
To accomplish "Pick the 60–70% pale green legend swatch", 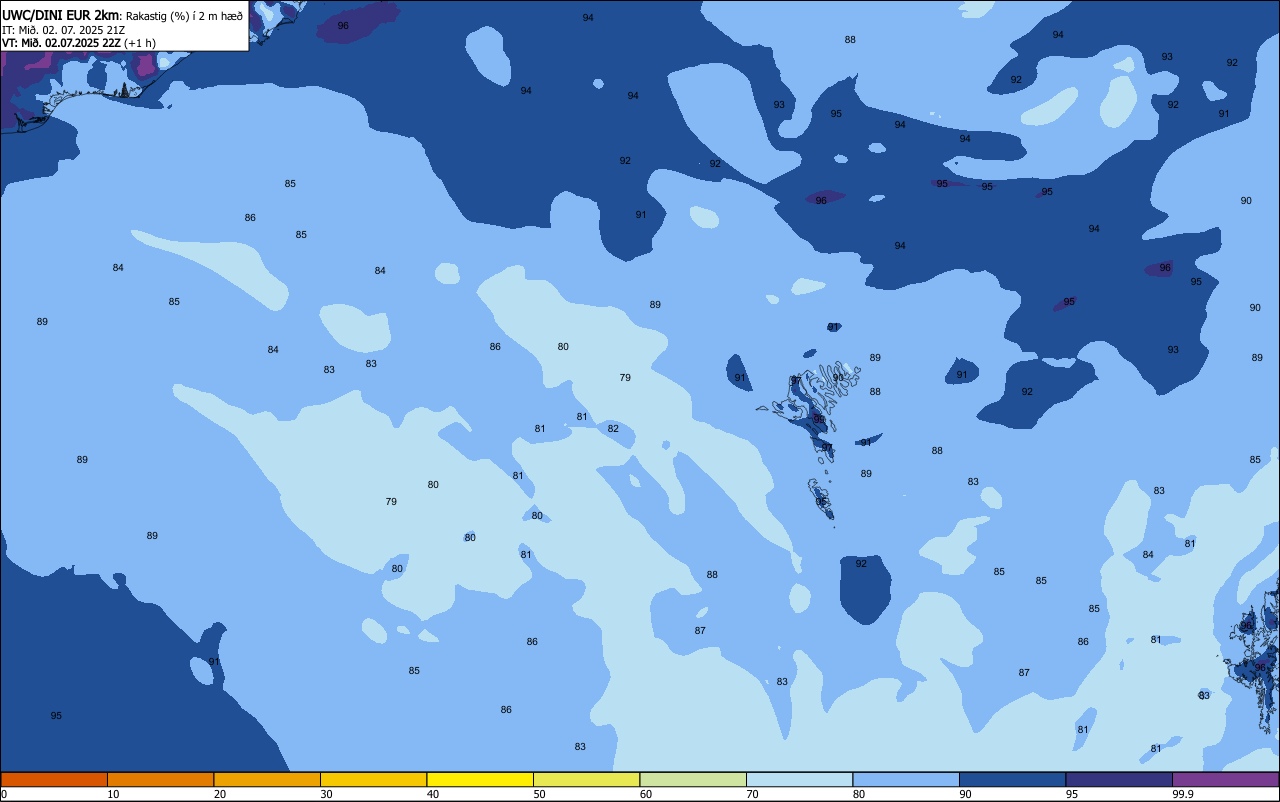I will [x=693, y=779].
